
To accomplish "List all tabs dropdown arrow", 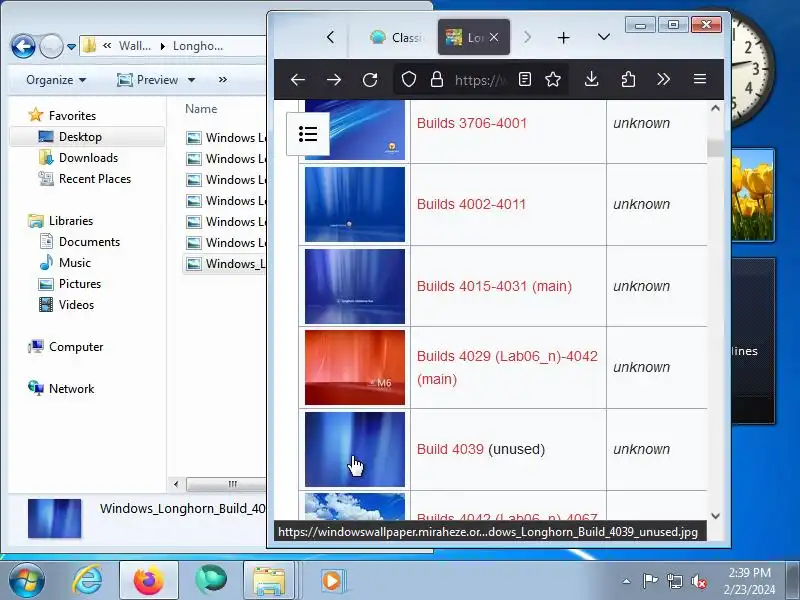I will [x=604, y=37].
